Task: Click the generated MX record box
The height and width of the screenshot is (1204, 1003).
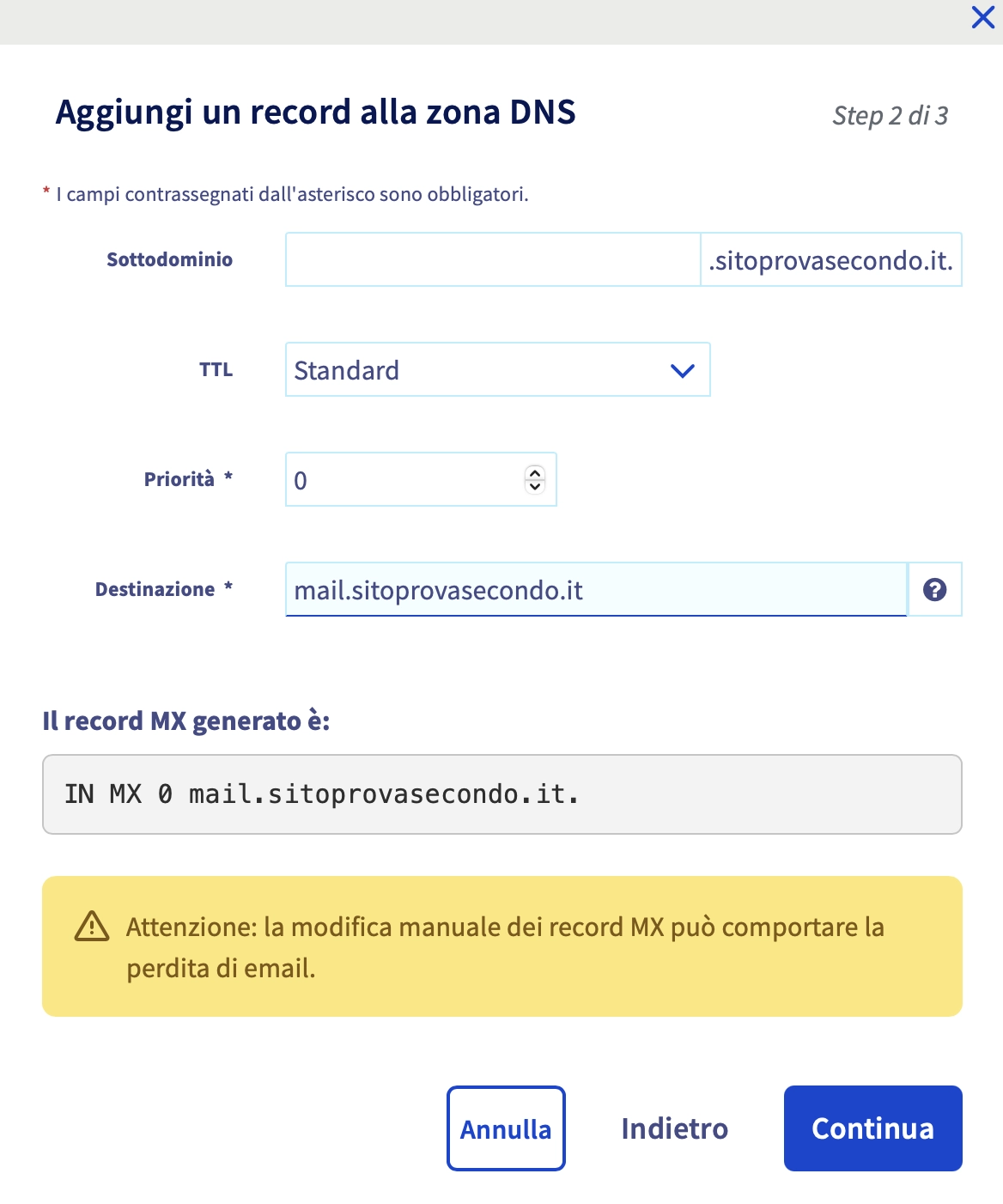Action: (501, 794)
